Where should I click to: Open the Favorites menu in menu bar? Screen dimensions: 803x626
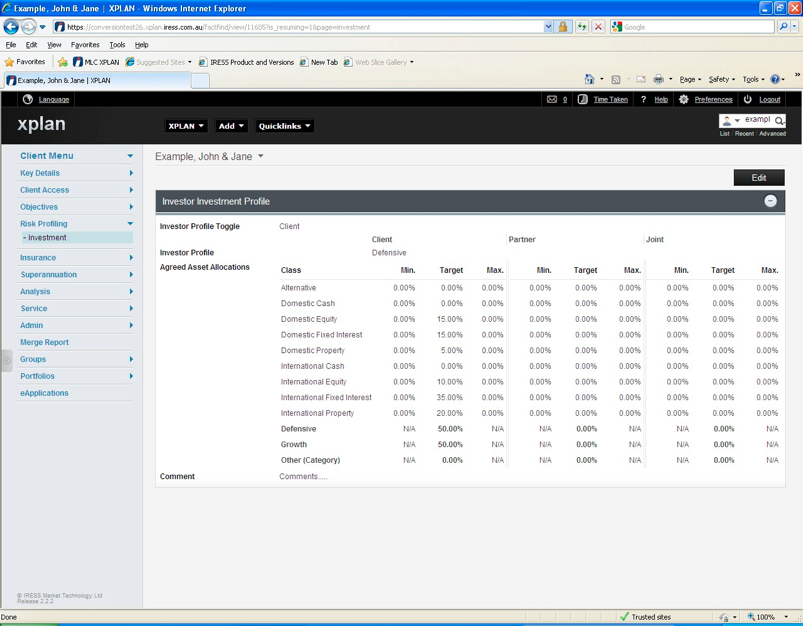point(85,45)
